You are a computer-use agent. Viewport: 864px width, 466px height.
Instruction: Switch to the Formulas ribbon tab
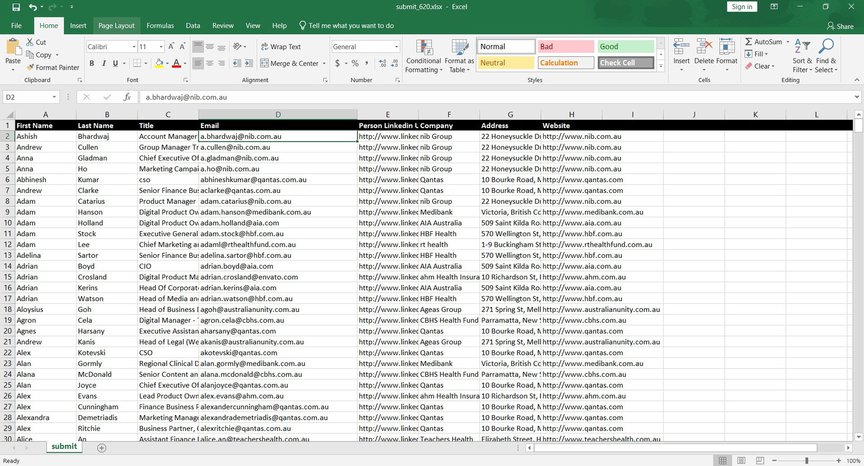pos(159,25)
